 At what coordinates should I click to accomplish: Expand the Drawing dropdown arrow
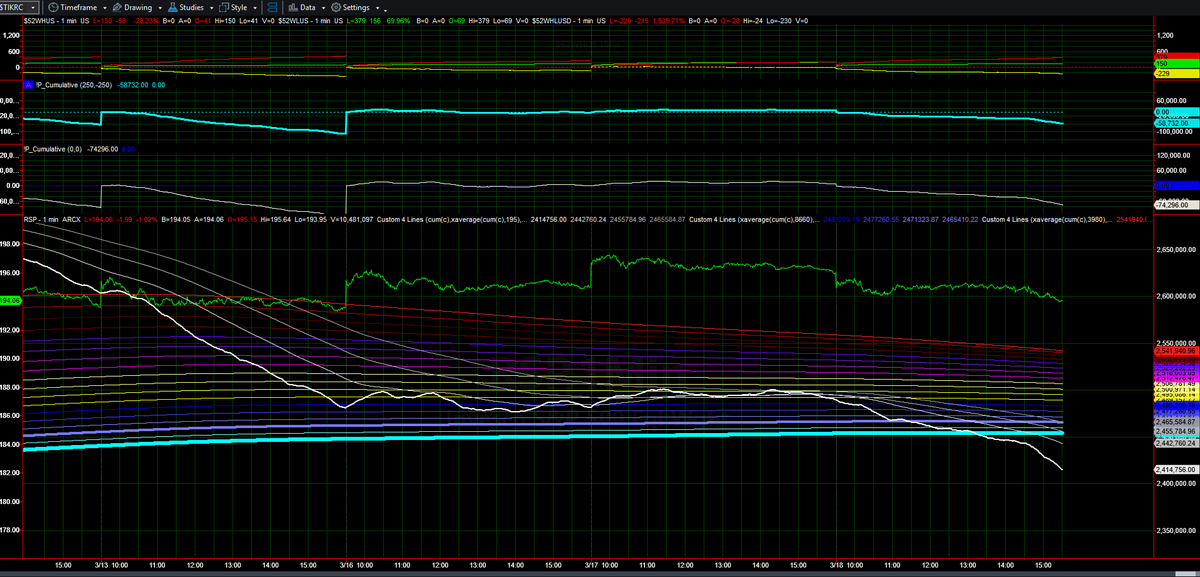point(158,7)
